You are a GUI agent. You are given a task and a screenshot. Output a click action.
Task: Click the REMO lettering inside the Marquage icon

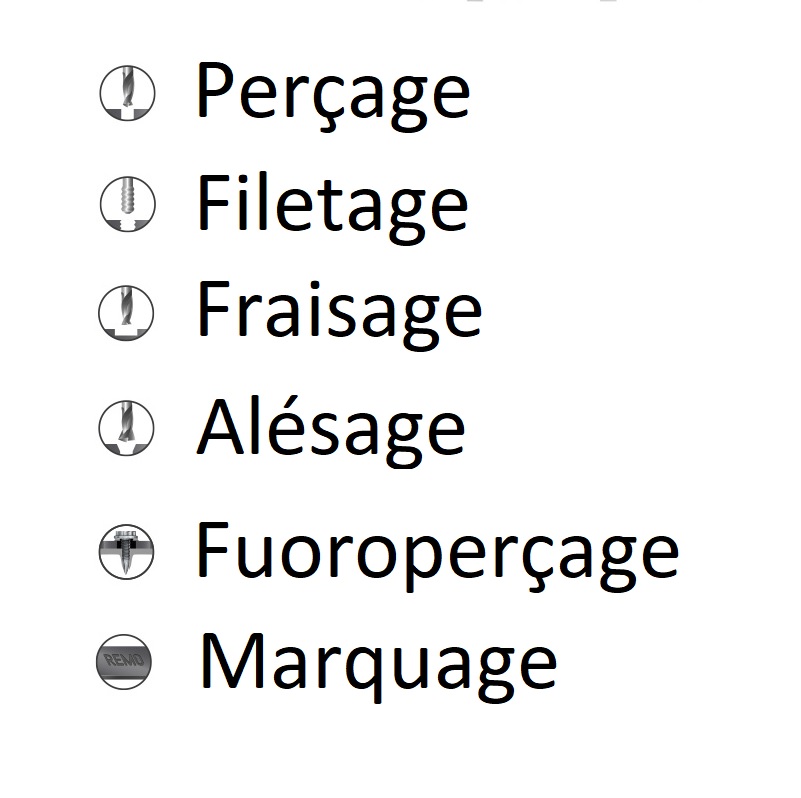pos(124,660)
